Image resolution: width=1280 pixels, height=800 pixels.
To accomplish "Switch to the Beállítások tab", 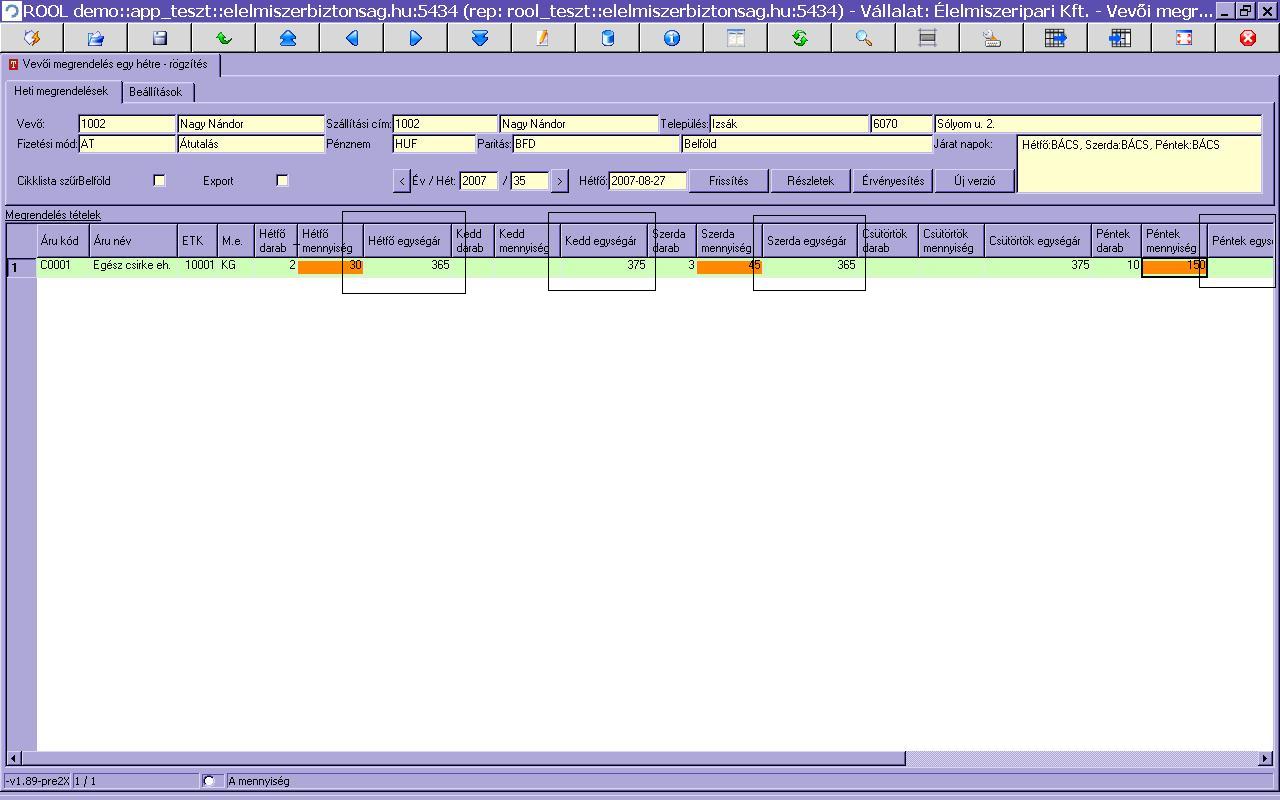I will pyautogui.click(x=156, y=92).
